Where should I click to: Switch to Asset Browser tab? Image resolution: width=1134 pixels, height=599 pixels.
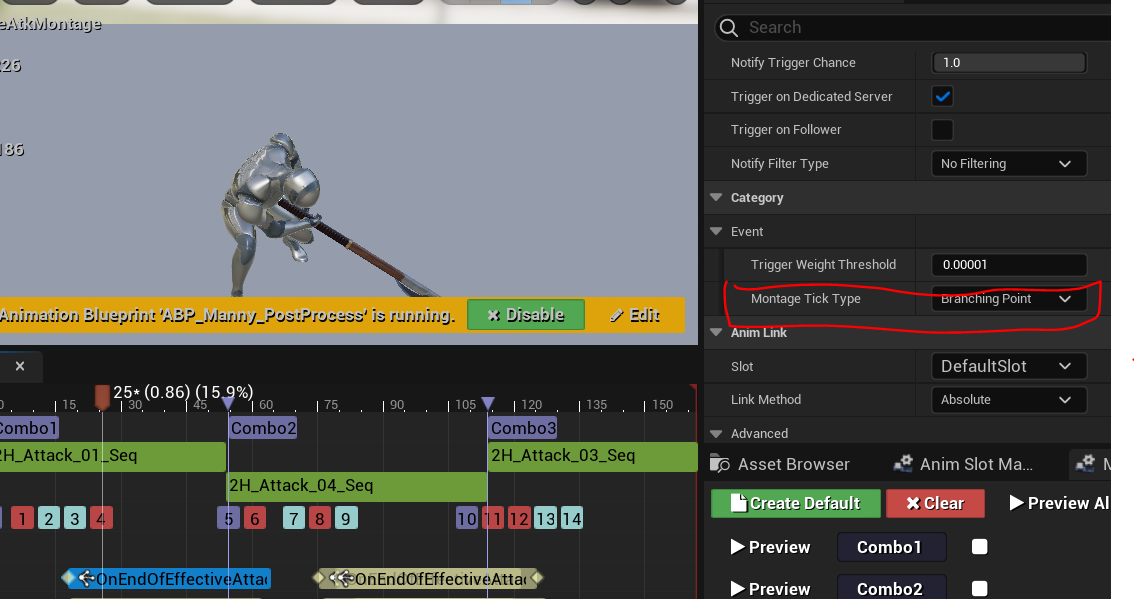pos(781,464)
